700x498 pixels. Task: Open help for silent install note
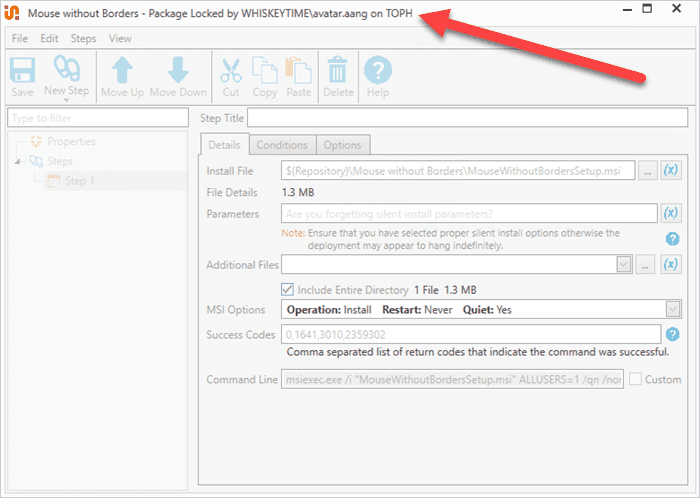tap(672, 239)
